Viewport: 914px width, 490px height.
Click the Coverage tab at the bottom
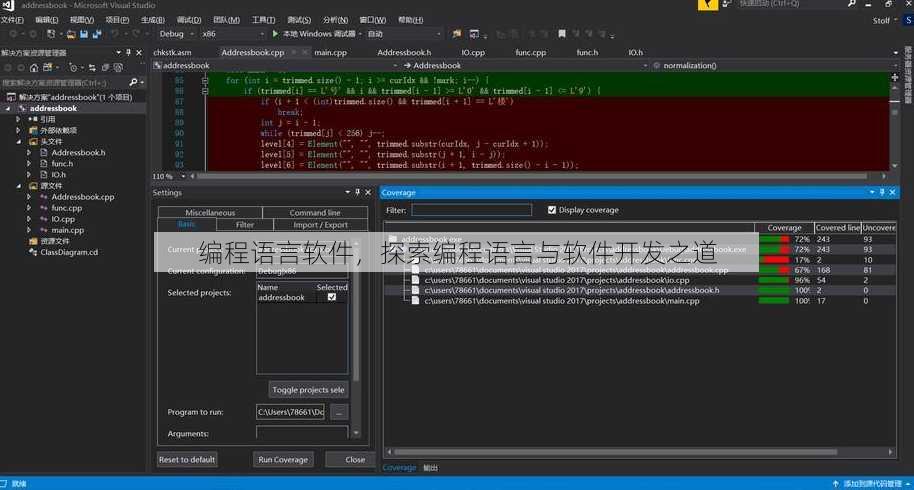click(x=399, y=468)
